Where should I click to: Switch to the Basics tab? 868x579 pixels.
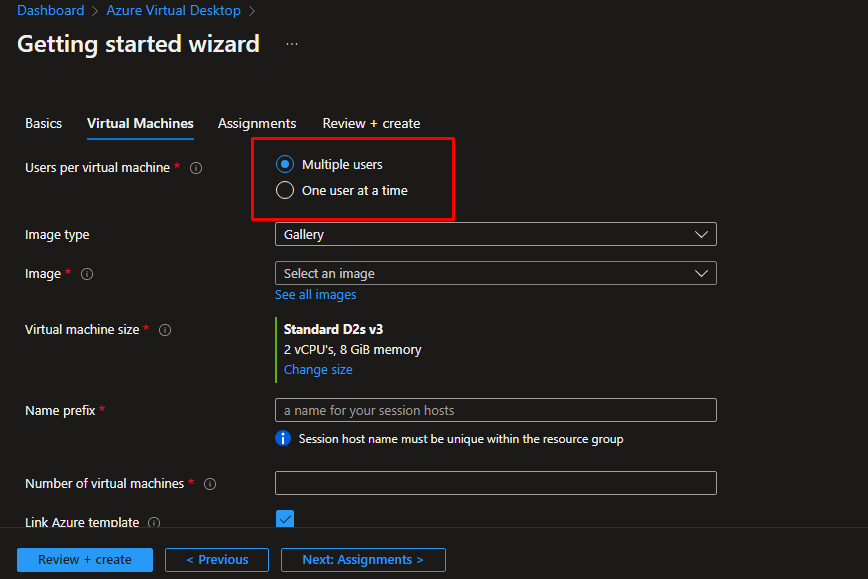tap(43, 123)
